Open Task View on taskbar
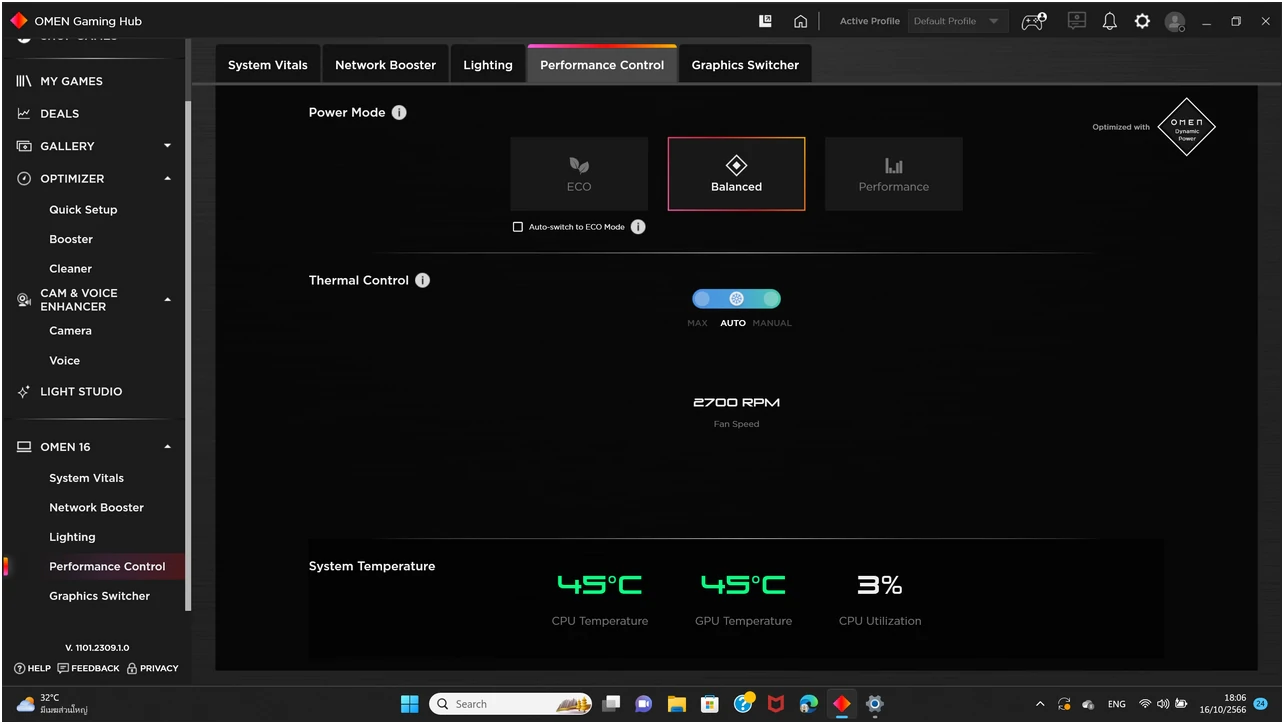1284x724 pixels. (611, 704)
